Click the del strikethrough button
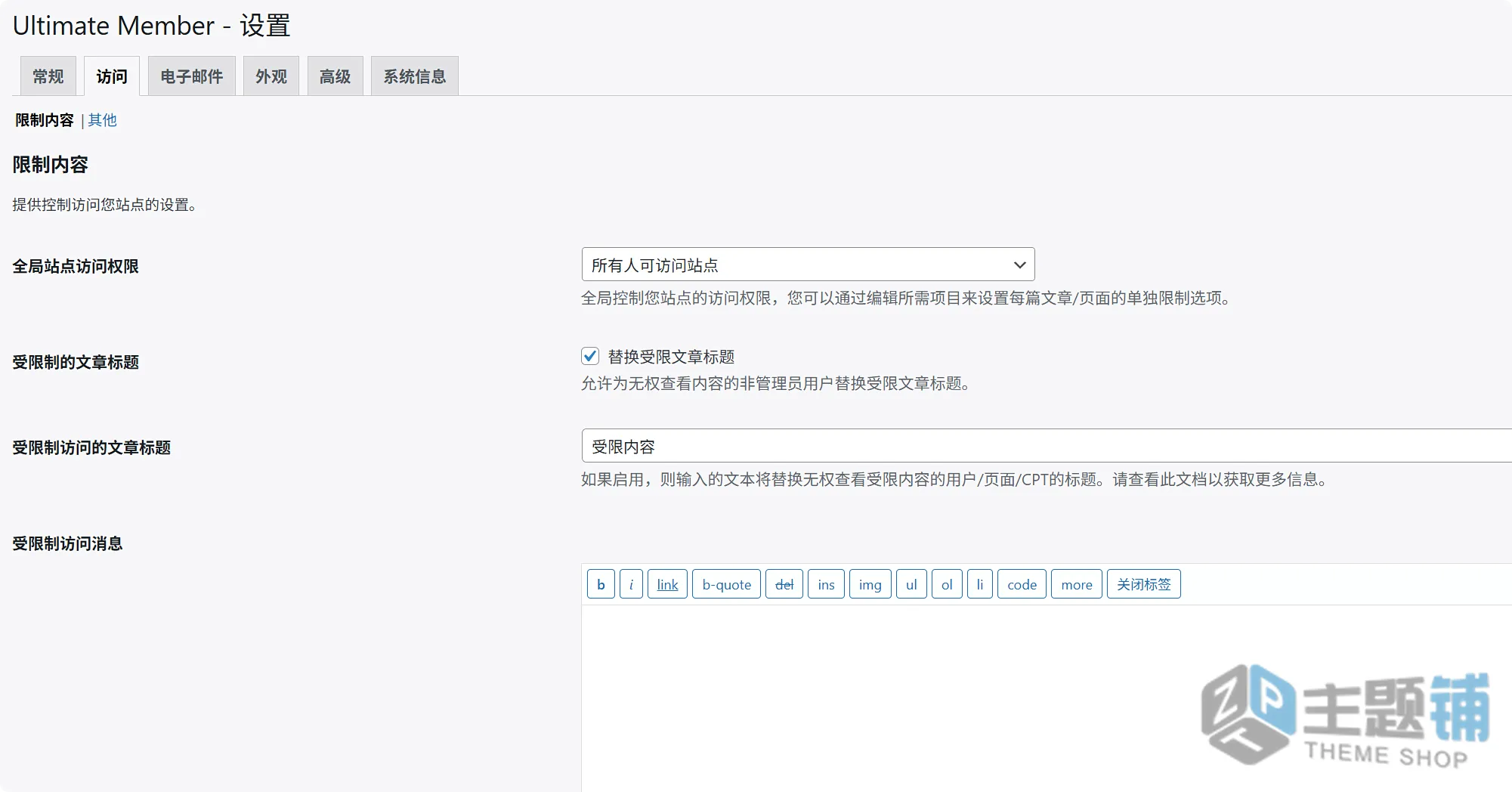The height and width of the screenshot is (792, 1512). click(x=784, y=584)
